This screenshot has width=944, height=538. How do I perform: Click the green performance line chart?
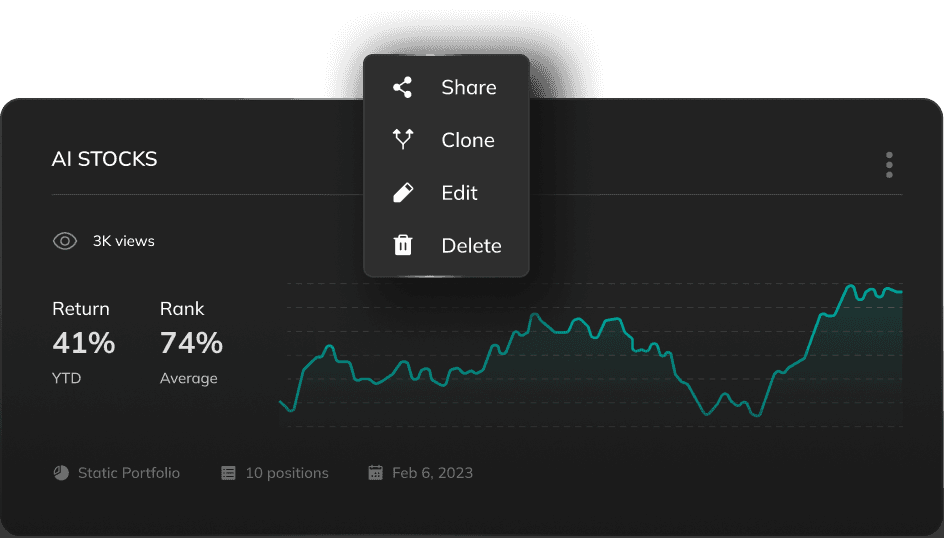(590, 350)
